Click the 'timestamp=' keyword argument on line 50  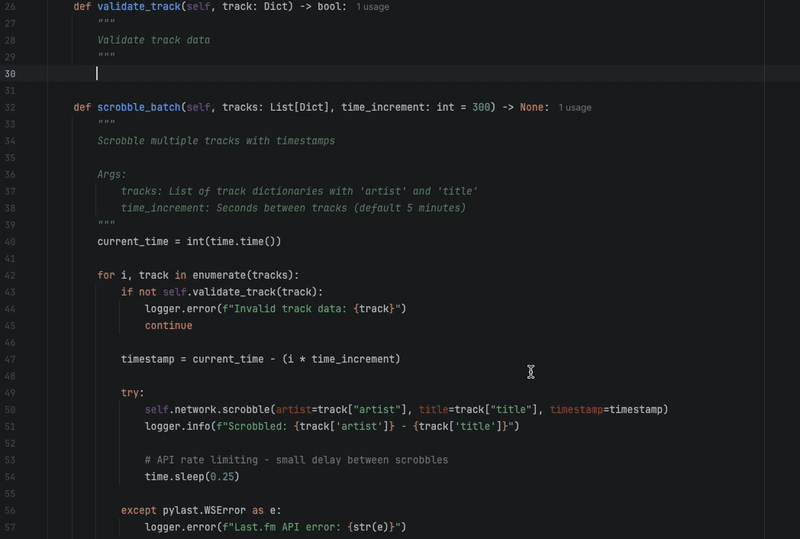(x=580, y=409)
